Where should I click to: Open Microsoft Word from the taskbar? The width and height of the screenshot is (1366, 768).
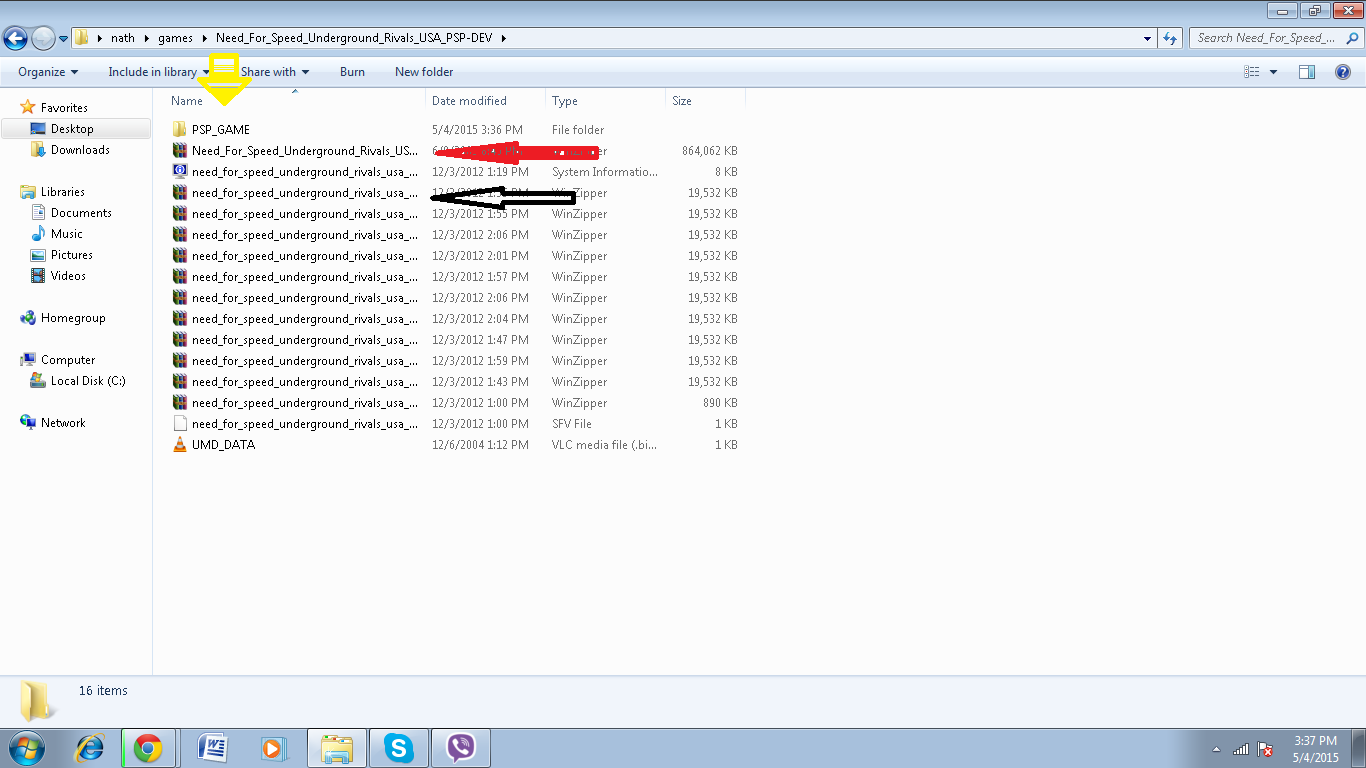click(213, 748)
